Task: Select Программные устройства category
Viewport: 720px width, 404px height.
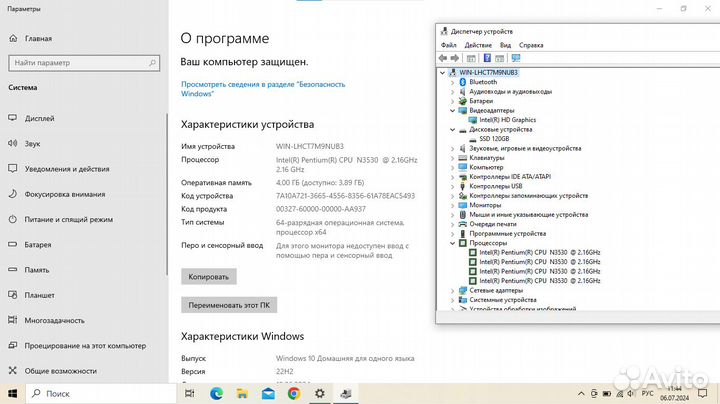Action: [507, 233]
